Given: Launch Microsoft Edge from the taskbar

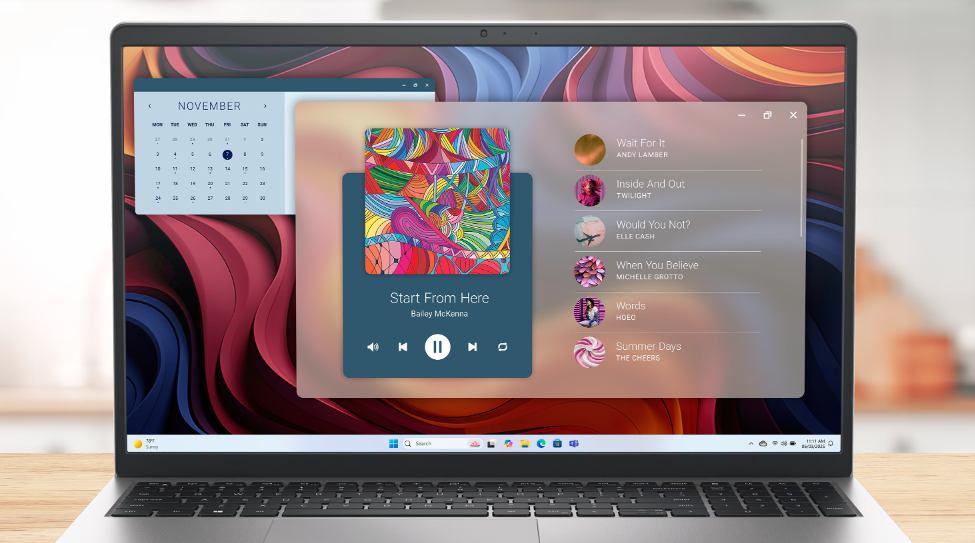Looking at the screenshot, I should click(541, 443).
